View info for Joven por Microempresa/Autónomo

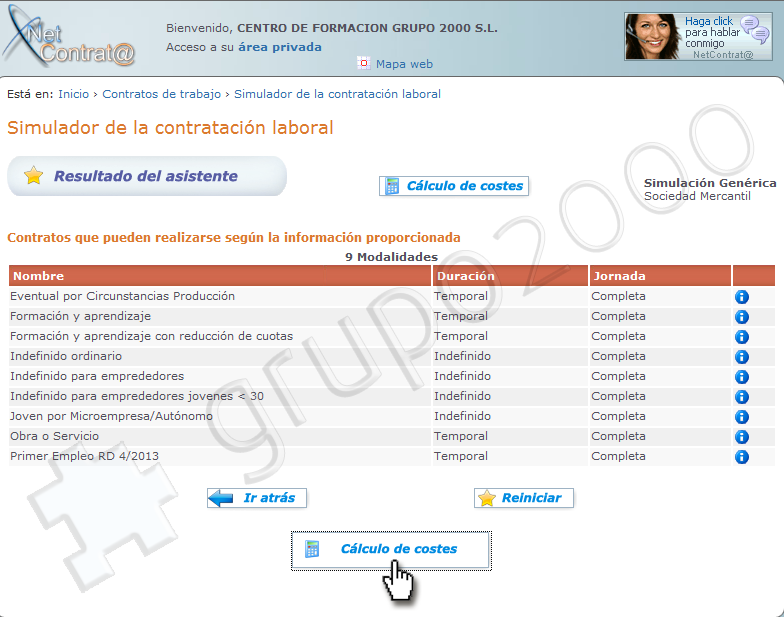coord(742,416)
